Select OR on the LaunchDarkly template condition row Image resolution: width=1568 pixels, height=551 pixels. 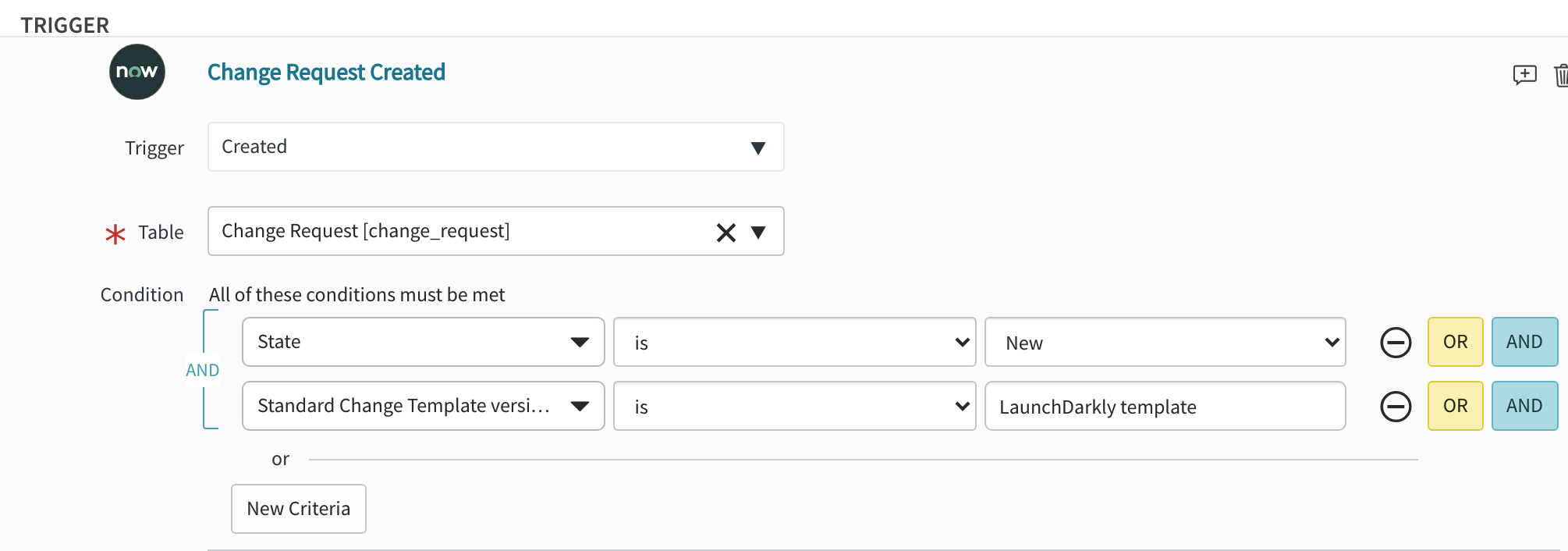coord(1455,406)
